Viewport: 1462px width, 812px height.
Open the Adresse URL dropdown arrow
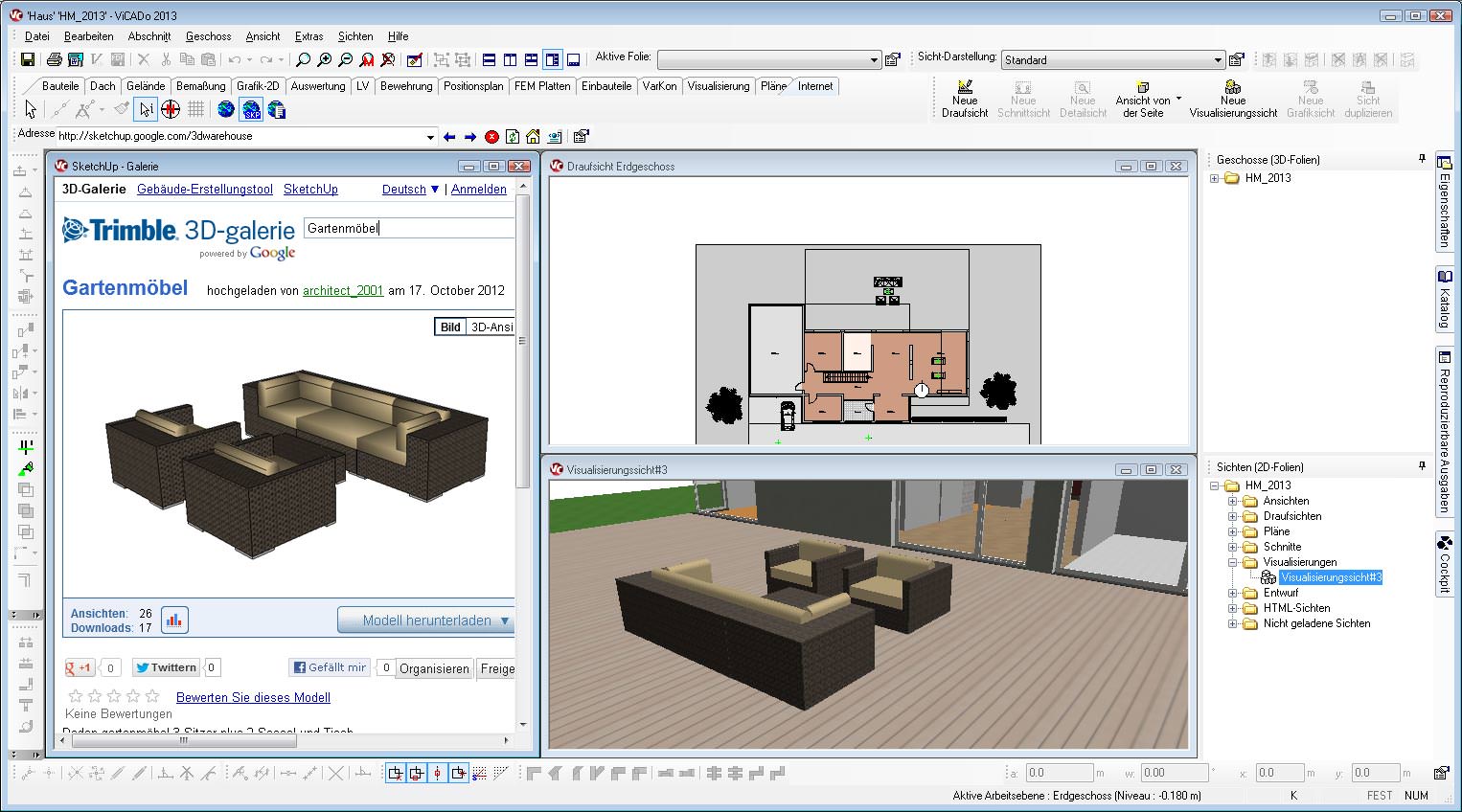click(430, 137)
